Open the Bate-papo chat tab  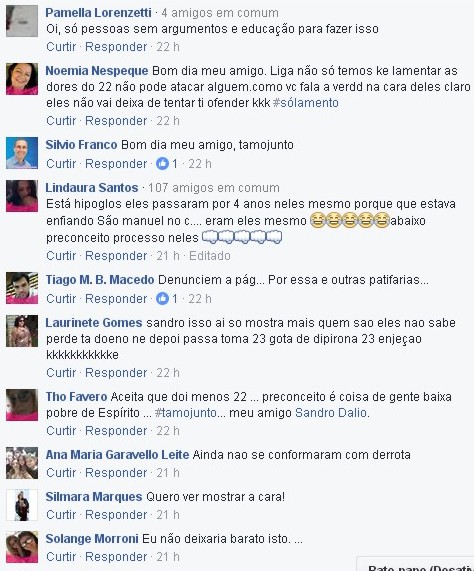(x=416, y=565)
